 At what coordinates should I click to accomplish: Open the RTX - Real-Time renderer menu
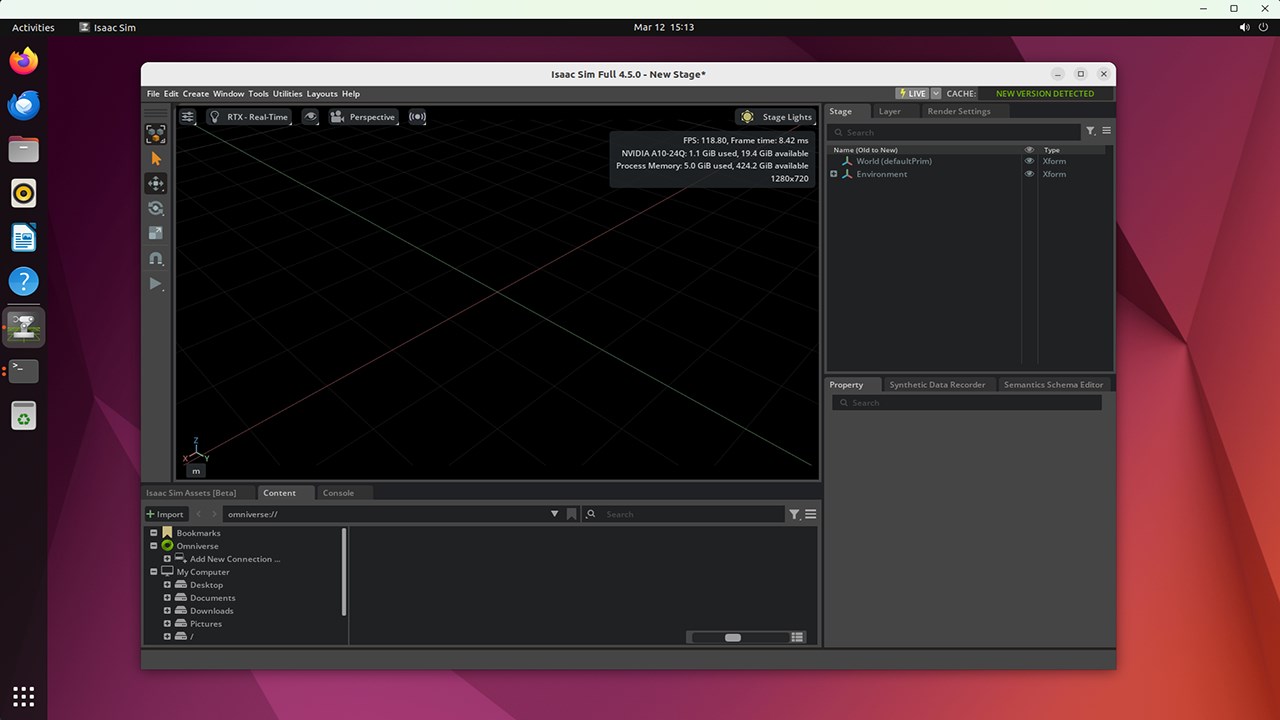[249, 117]
